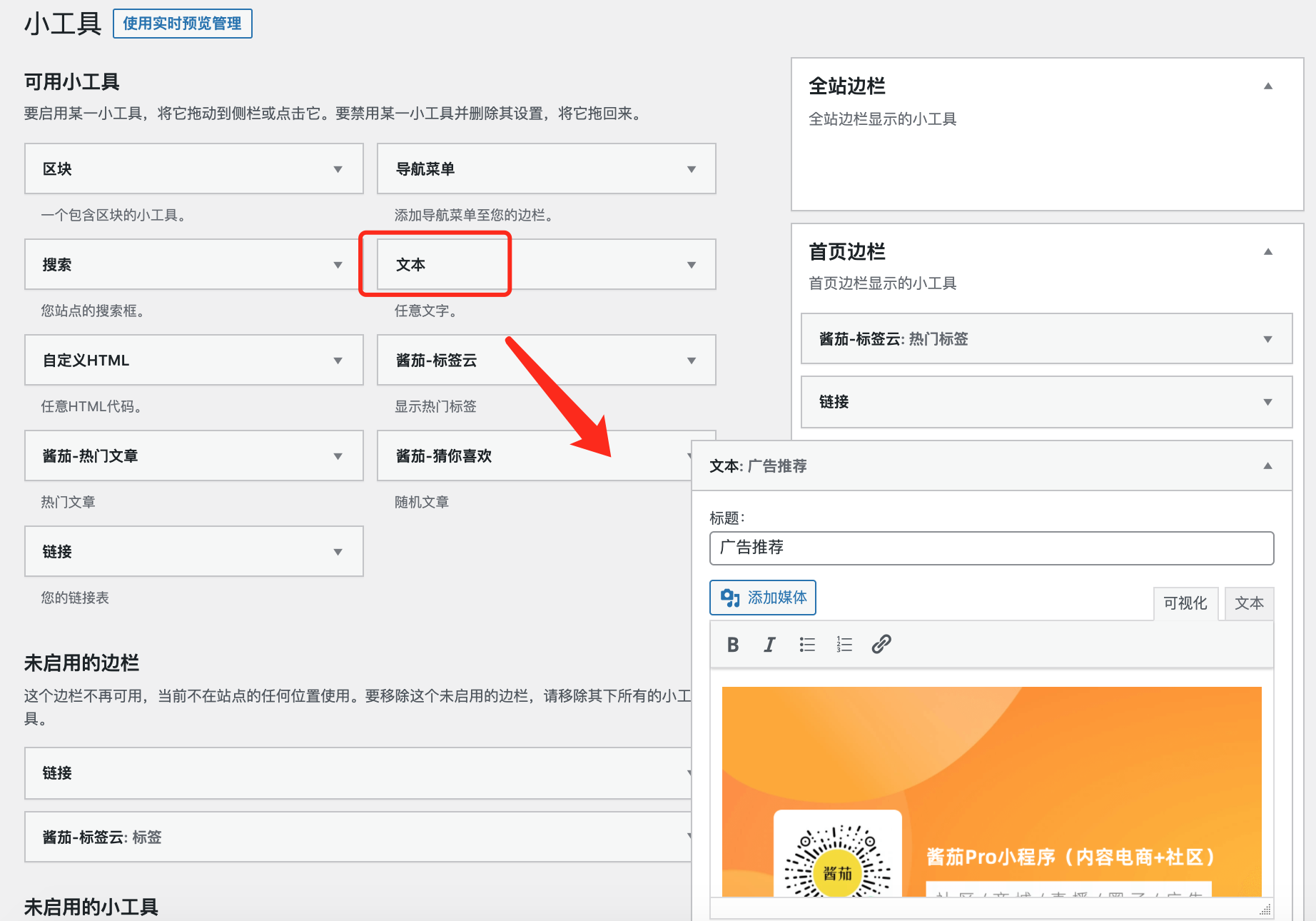Expand the 文本 available widget dropdown arrow
Viewport: 1316px width, 921px height.
(691, 265)
